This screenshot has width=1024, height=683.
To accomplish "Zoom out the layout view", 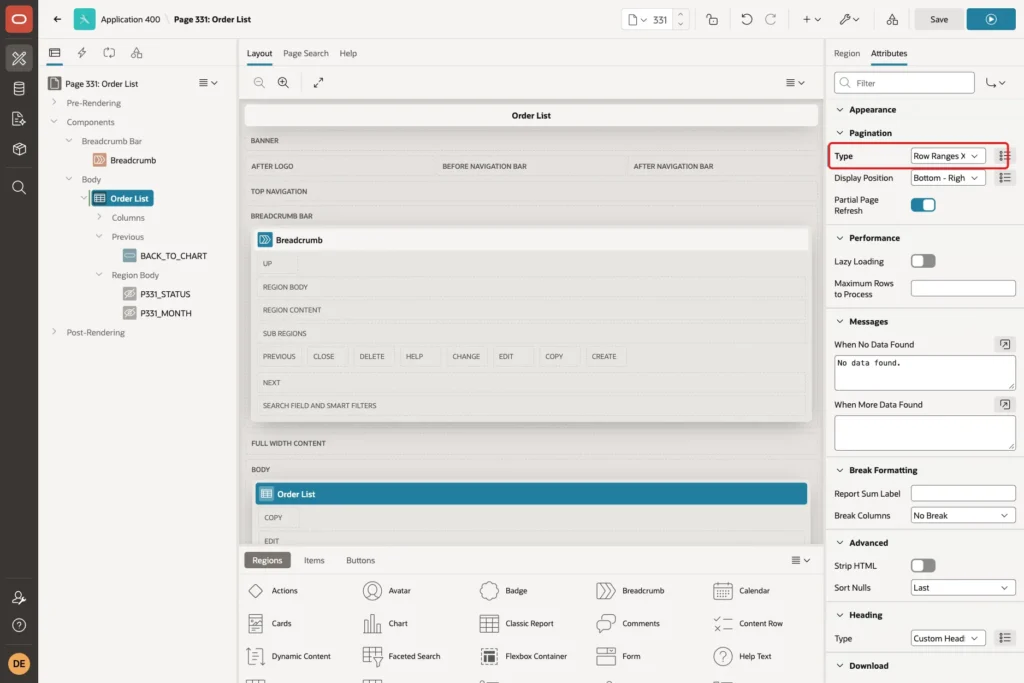I will 259,82.
